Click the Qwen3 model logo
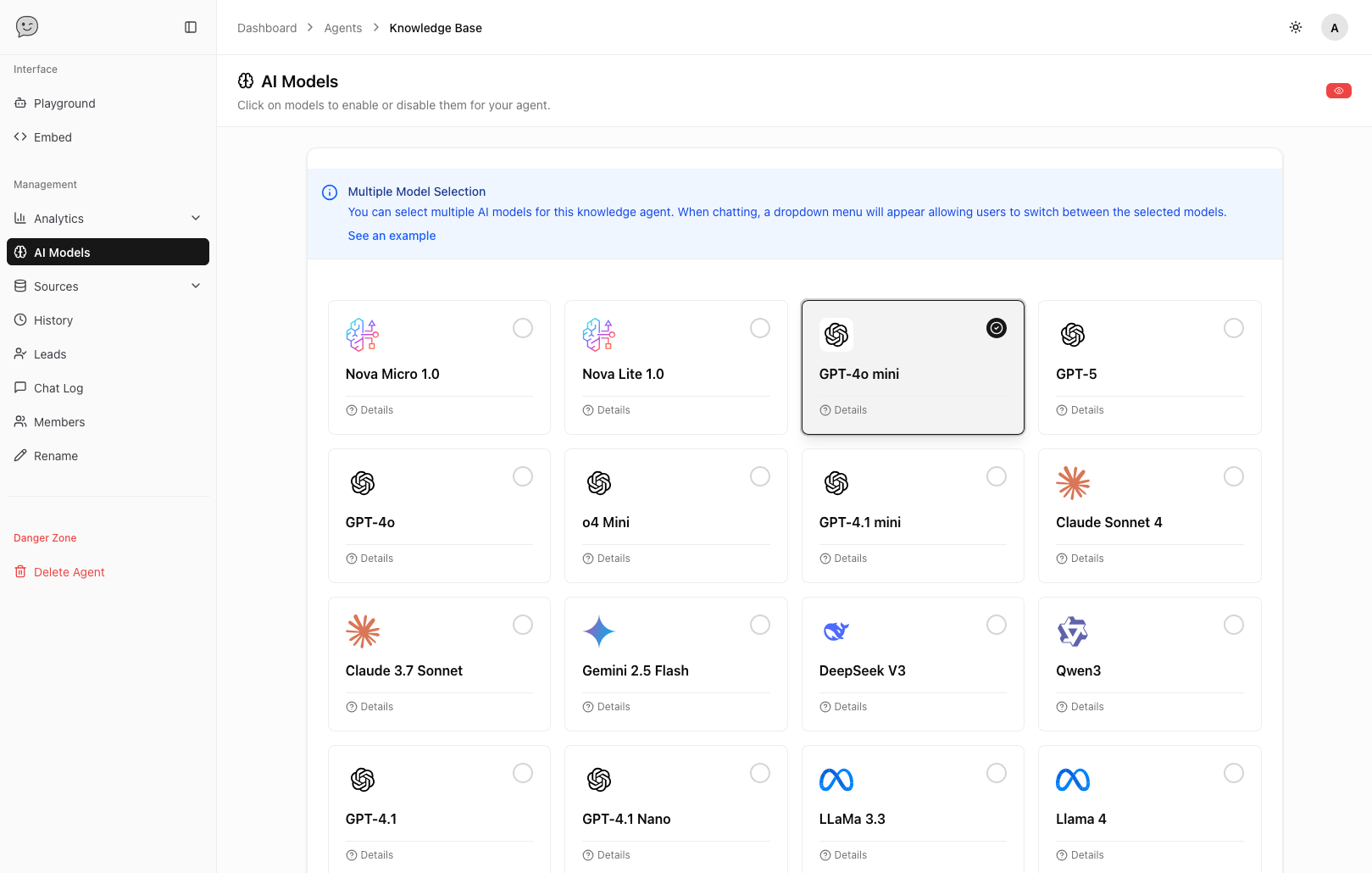The image size is (1372, 873). (1073, 631)
